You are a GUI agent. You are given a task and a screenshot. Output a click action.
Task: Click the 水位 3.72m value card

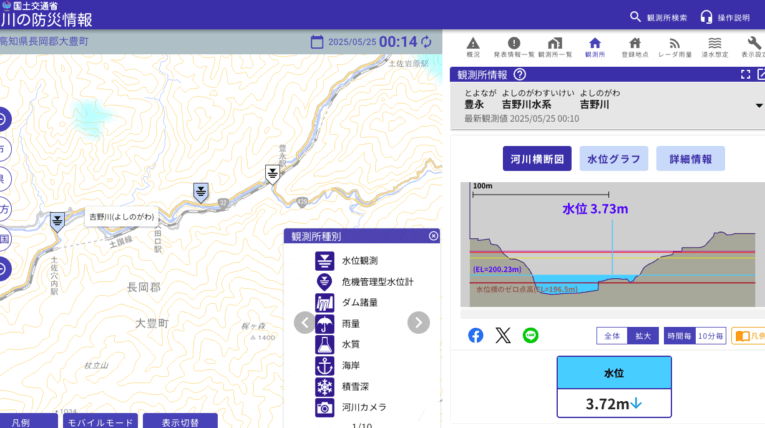614,387
